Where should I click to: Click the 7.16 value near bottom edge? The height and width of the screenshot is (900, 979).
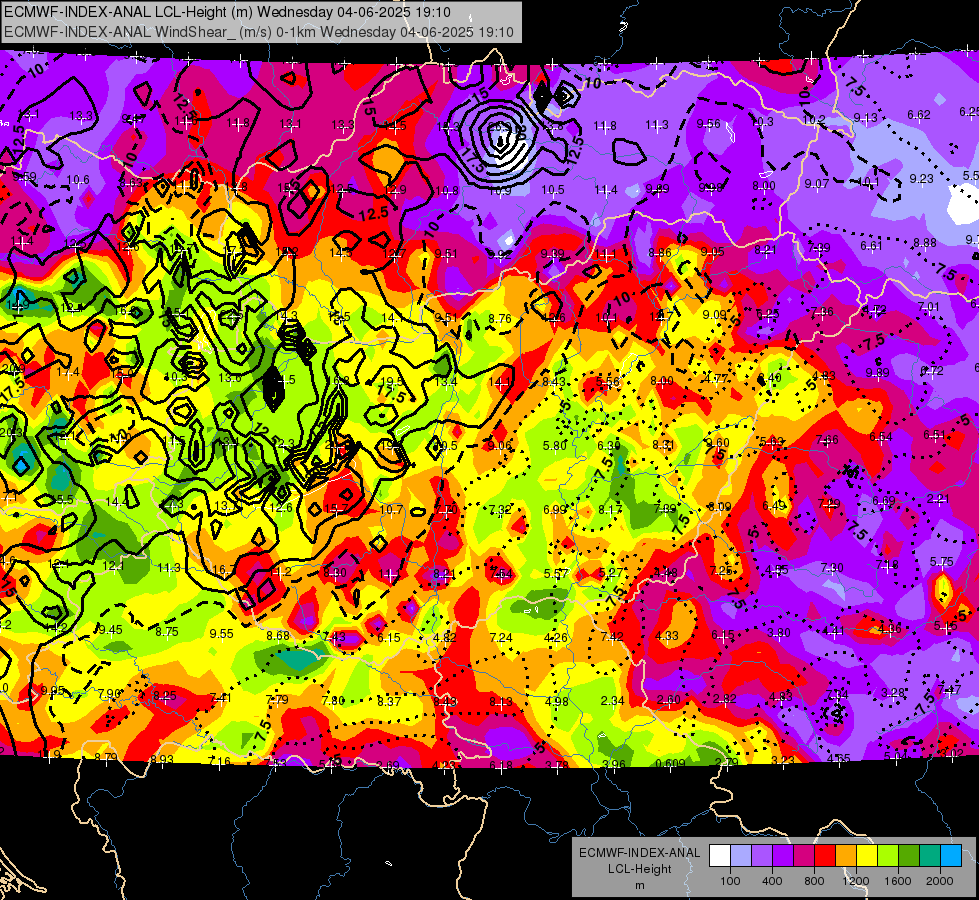click(x=219, y=761)
